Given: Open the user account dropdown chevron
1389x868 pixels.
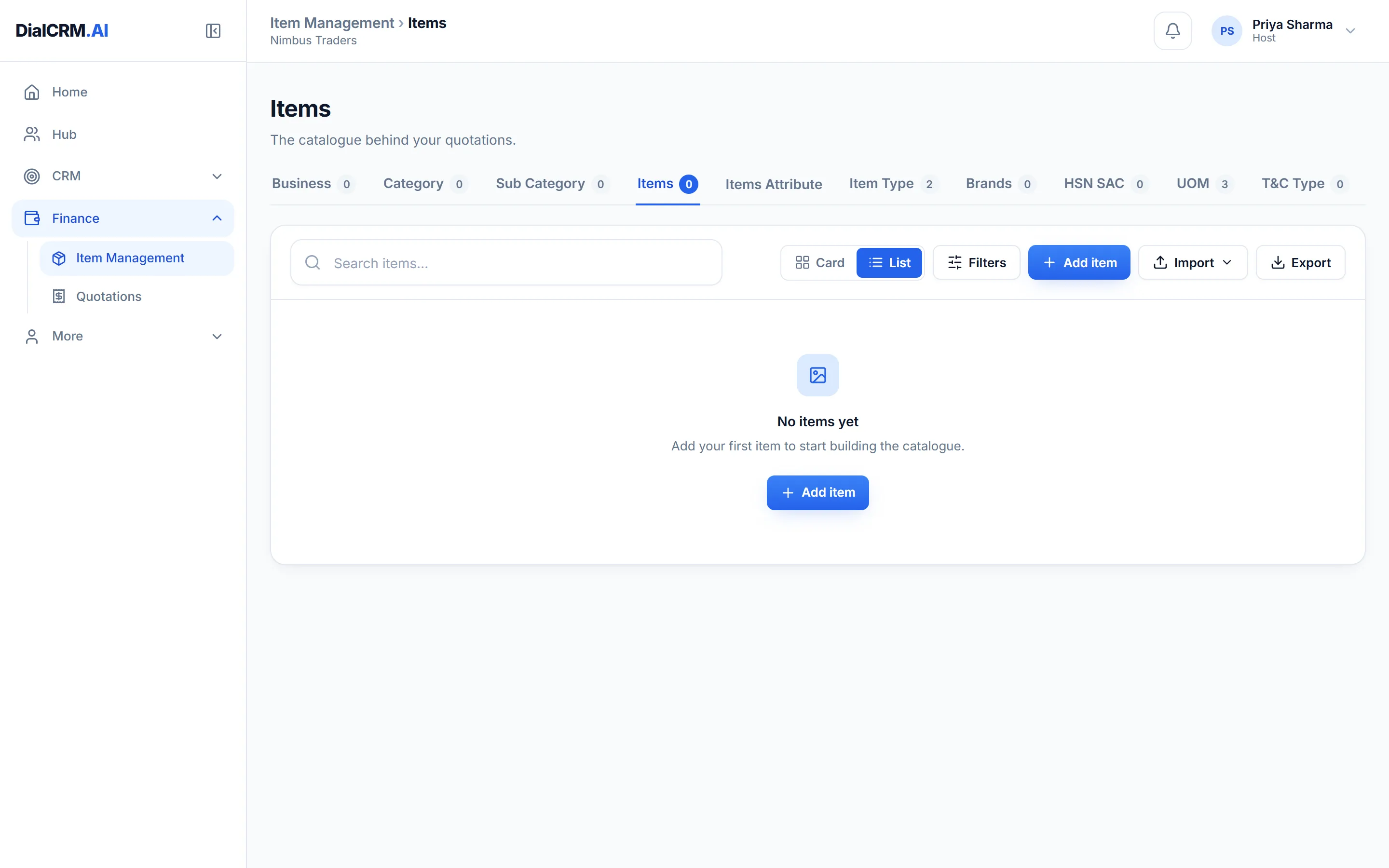Looking at the screenshot, I should 1350,31.
